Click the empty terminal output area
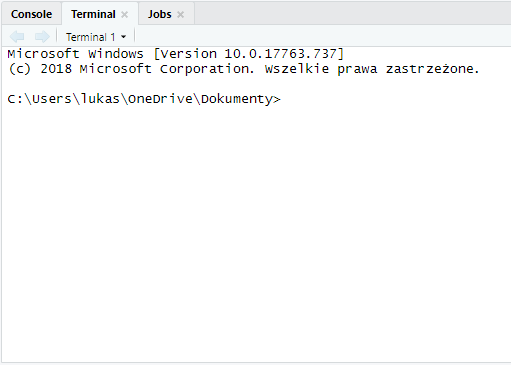This screenshot has height=365, width=511. (256, 233)
